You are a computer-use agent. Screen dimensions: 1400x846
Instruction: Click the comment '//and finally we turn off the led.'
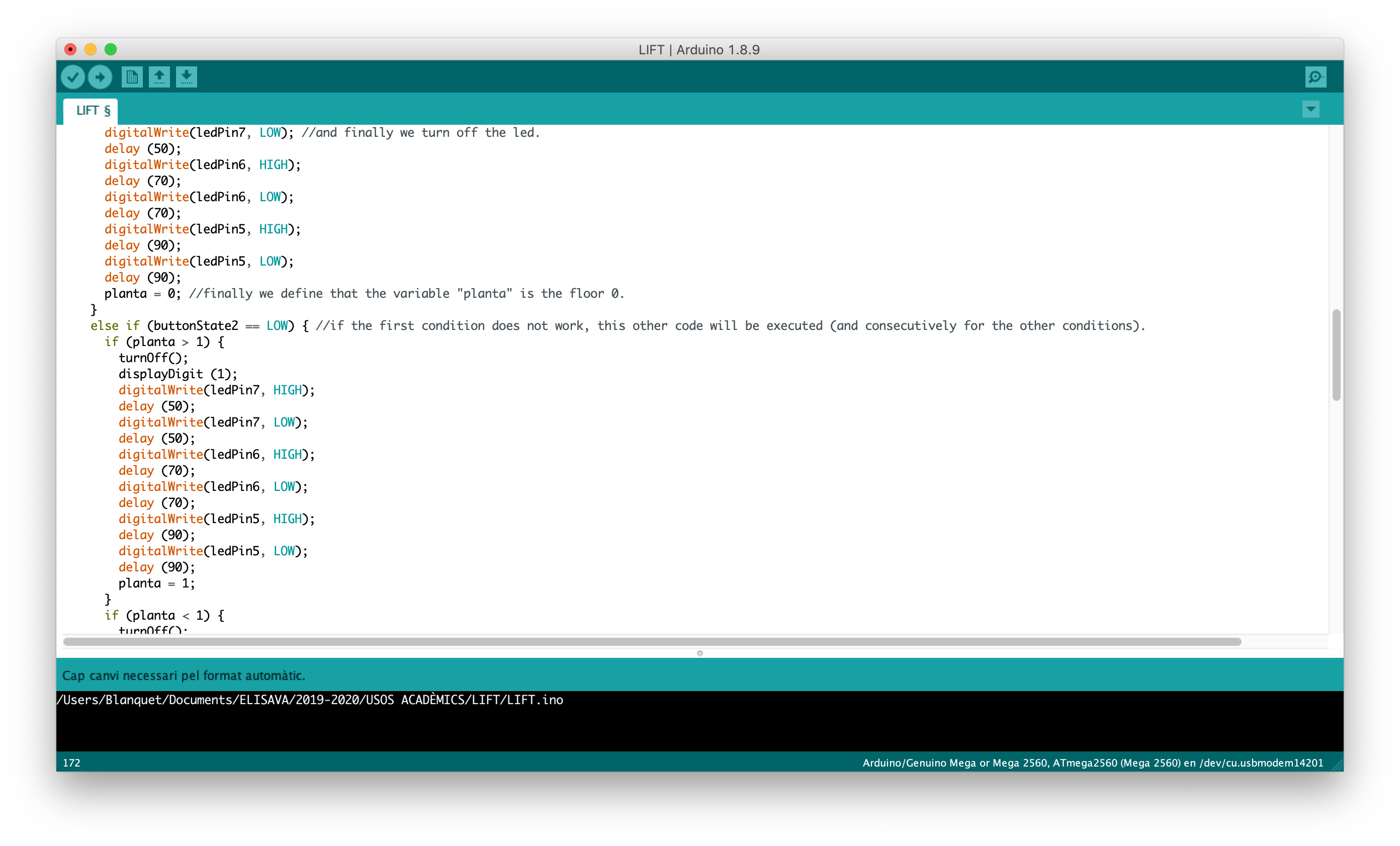pyautogui.click(x=420, y=133)
